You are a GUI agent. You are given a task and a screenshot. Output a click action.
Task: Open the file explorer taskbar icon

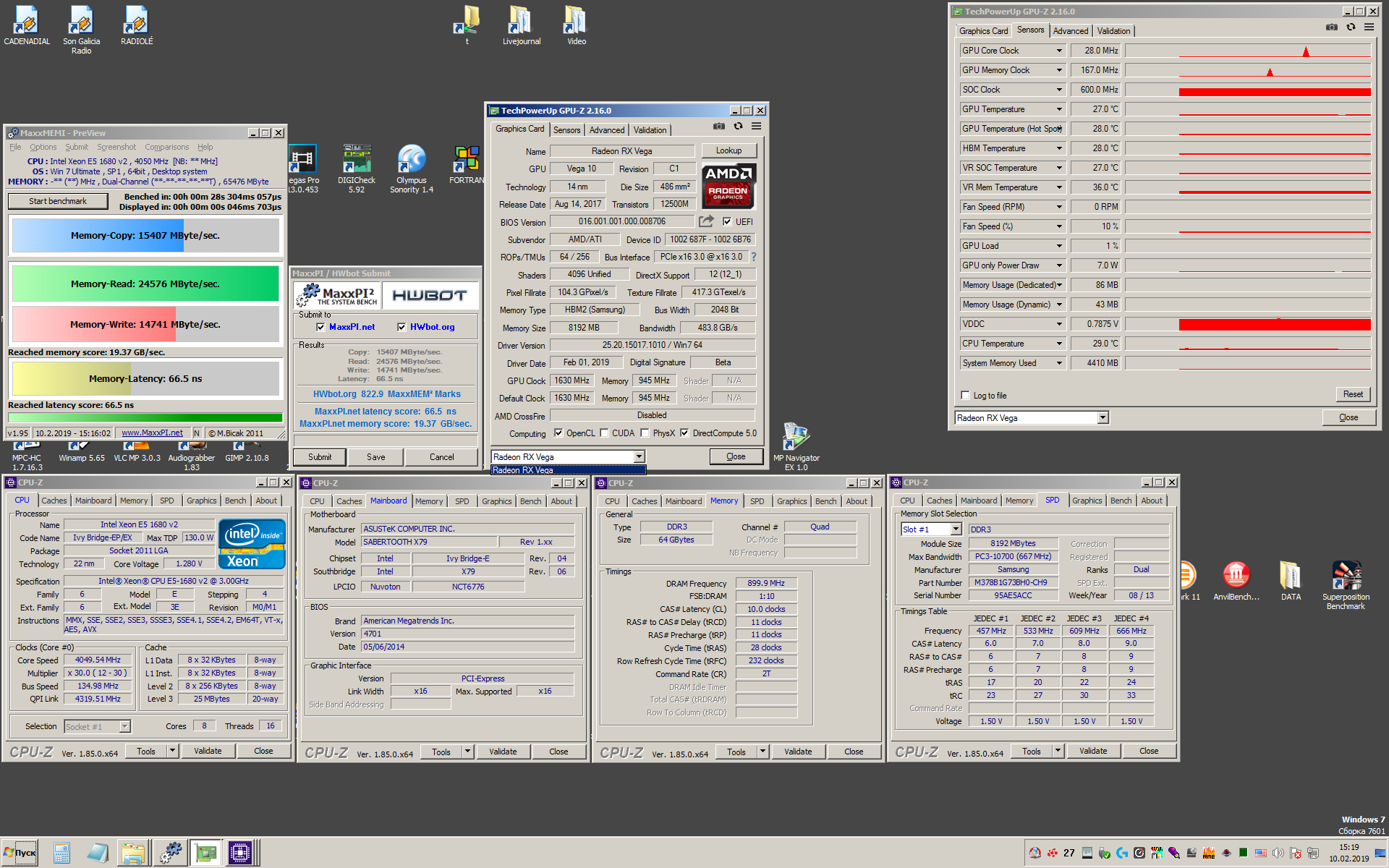point(132,853)
